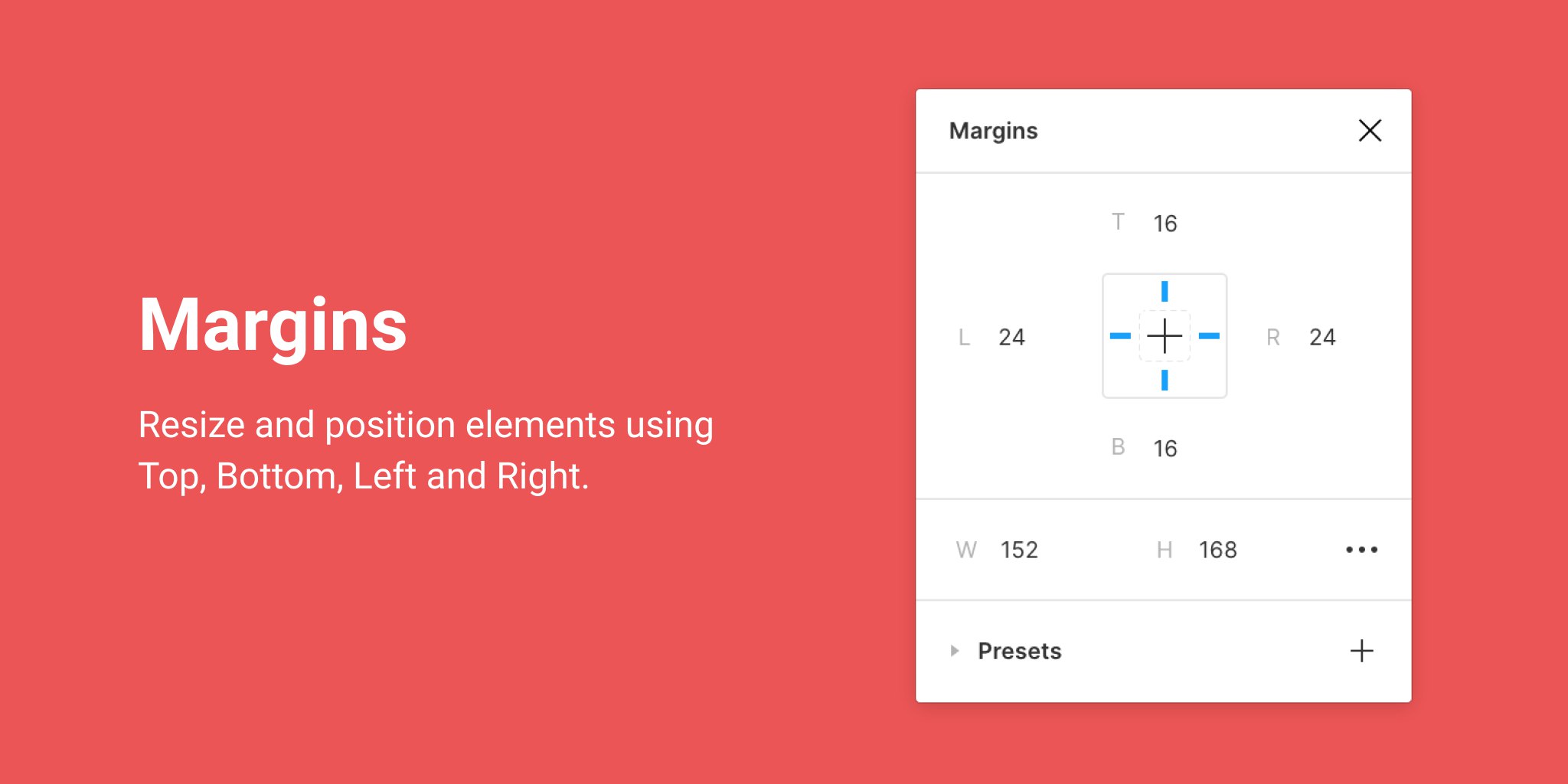Click the H height label
1568x784 pixels.
pyautogui.click(x=1165, y=550)
